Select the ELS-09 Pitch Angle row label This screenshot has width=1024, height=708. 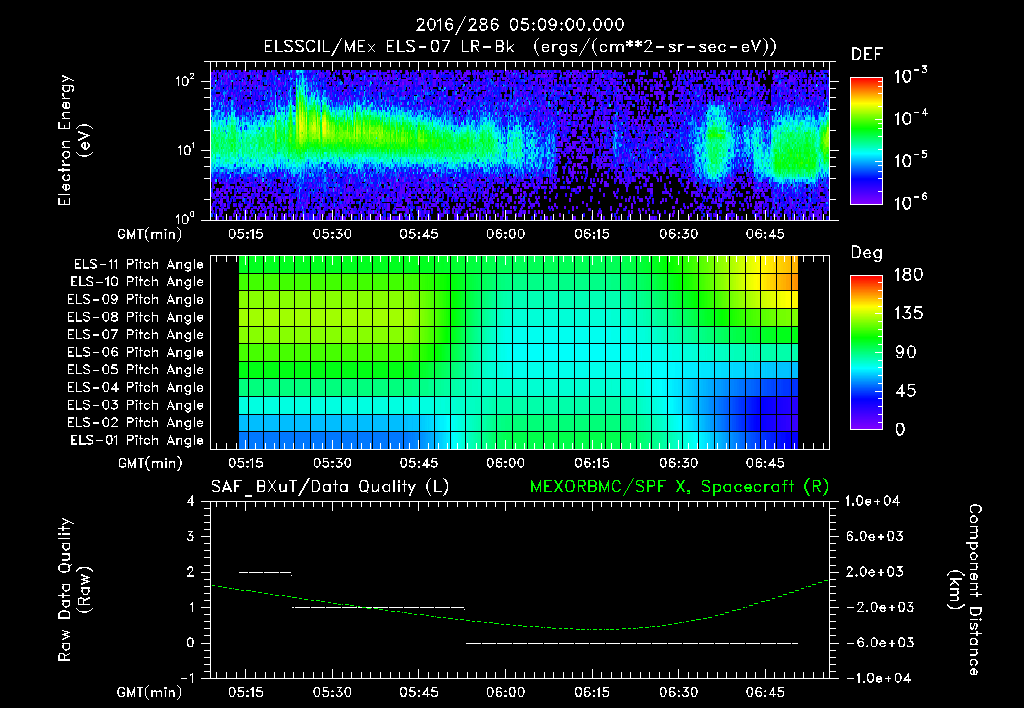[135, 300]
